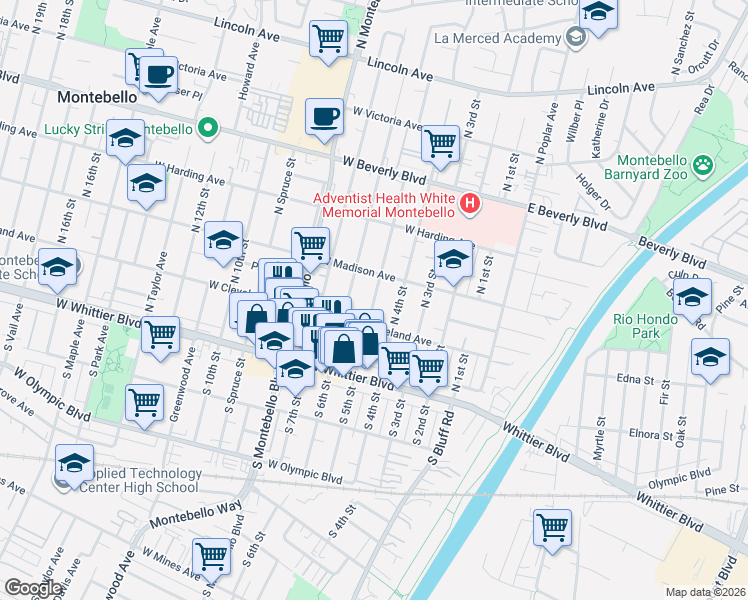Image resolution: width=748 pixels, height=600 pixels.
Task: Select the coffee cup marker near Montebello label
Action: [x=159, y=75]
